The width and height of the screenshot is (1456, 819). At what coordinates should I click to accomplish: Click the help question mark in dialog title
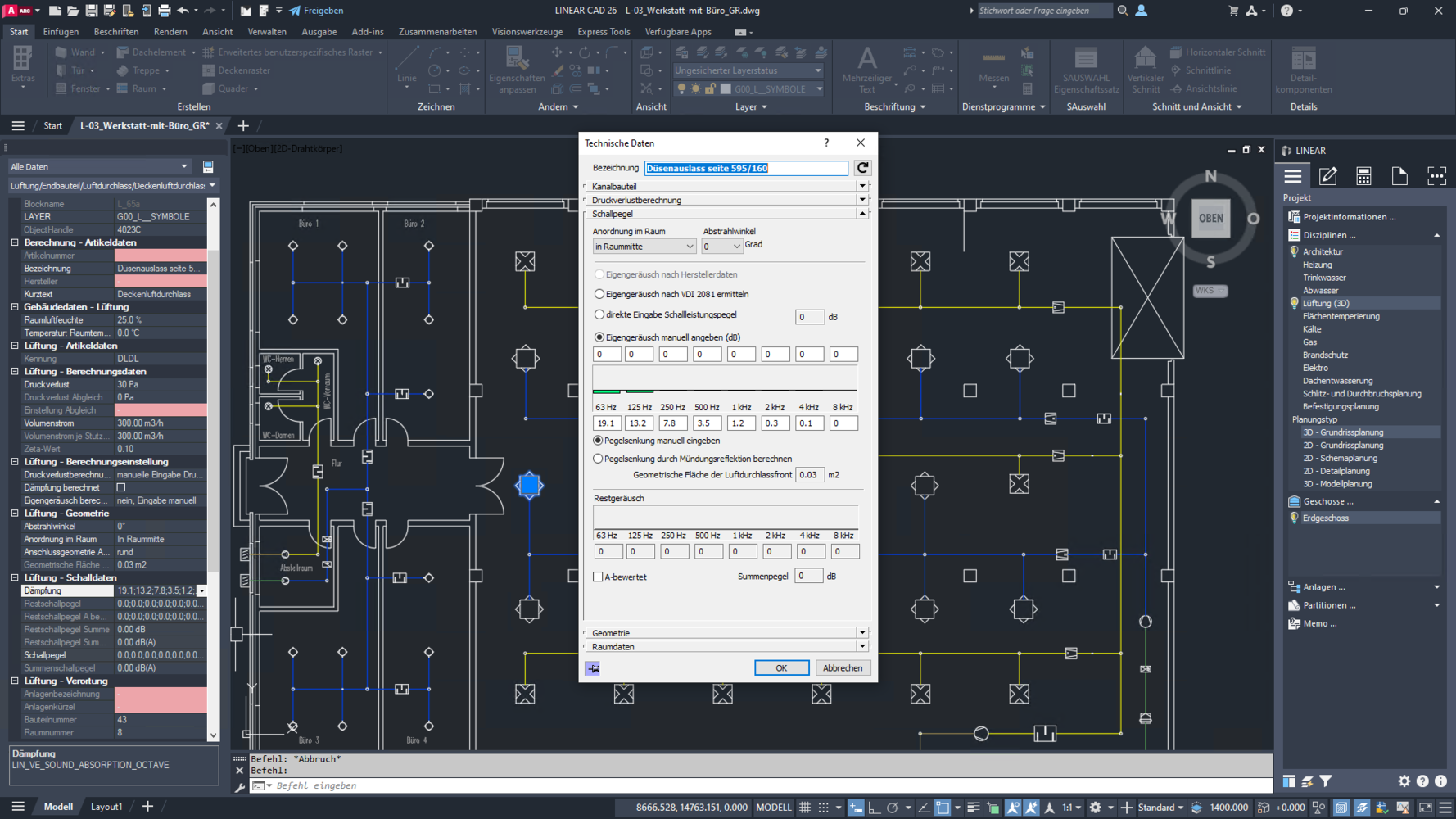pos(826,143)
